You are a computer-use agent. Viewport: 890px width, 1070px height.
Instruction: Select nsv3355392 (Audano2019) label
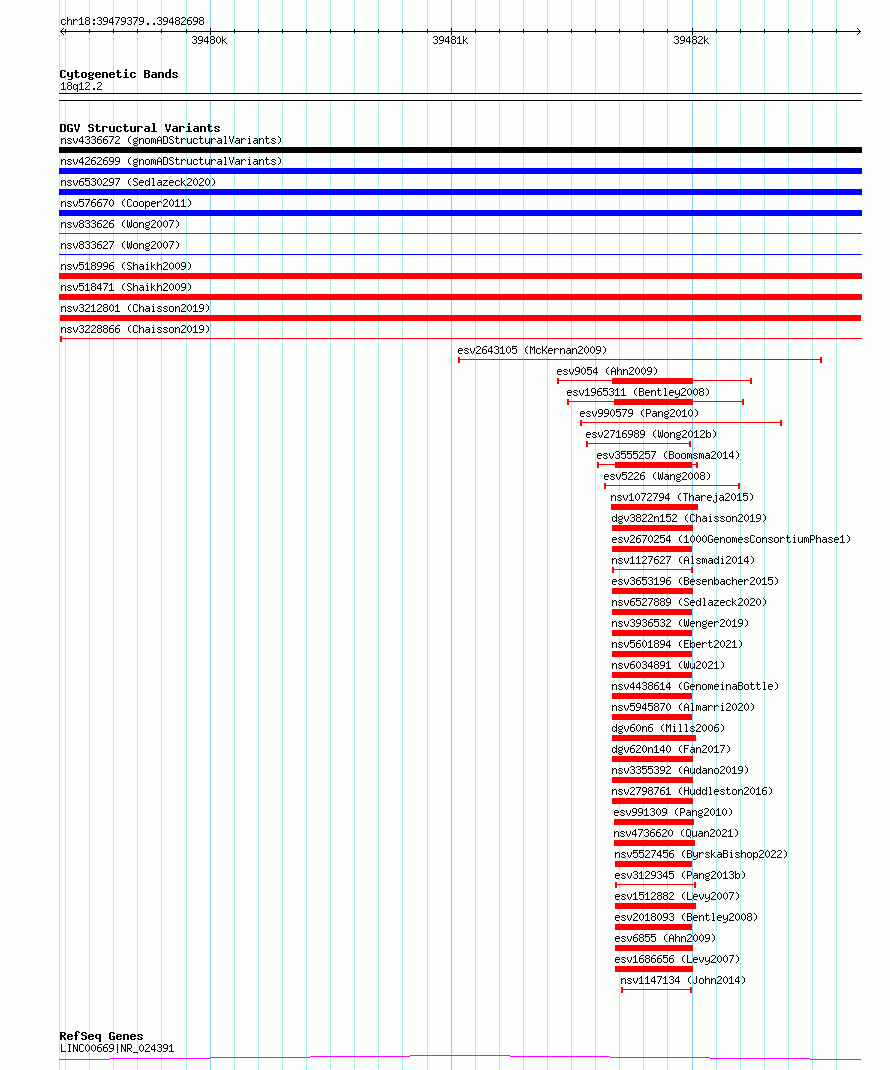click(x=680, y=770)
